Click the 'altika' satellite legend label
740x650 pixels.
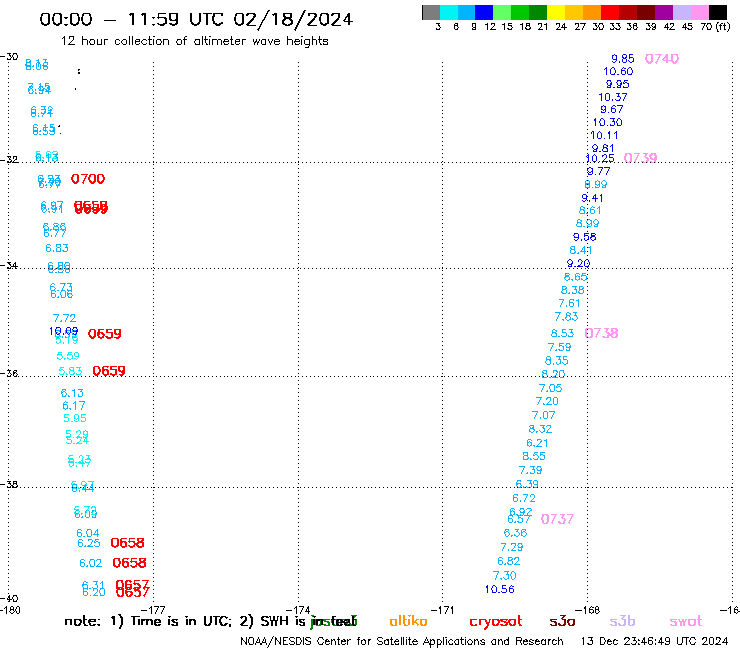[x=408, y=621]
